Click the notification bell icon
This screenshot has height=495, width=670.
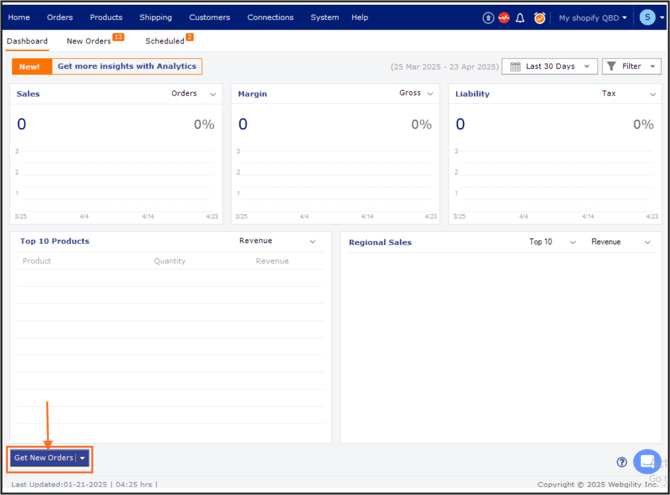[520, 18]
